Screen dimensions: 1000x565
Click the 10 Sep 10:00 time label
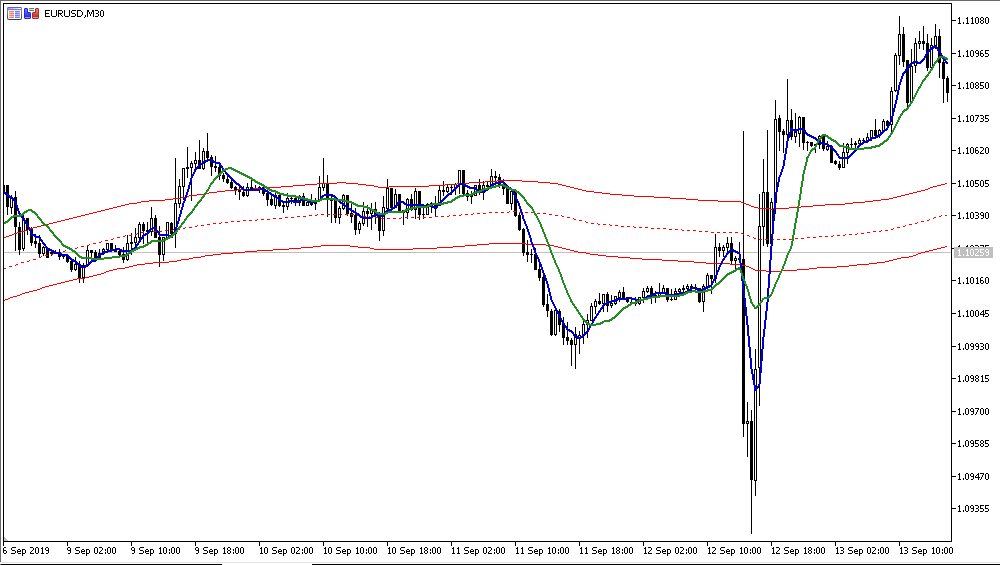(350, 550)
